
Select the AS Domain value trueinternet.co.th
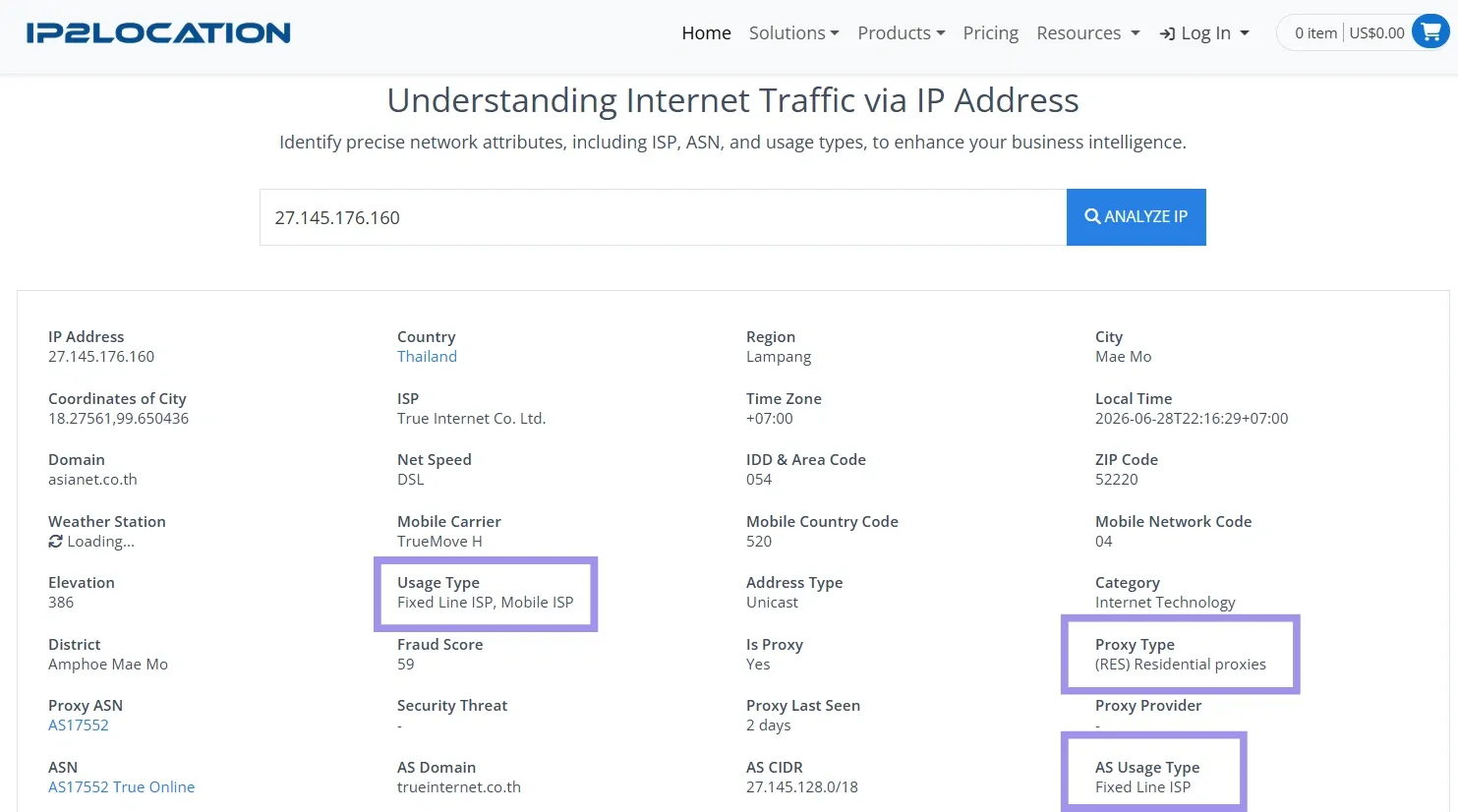pyautogui.click(x=458, y=787)
